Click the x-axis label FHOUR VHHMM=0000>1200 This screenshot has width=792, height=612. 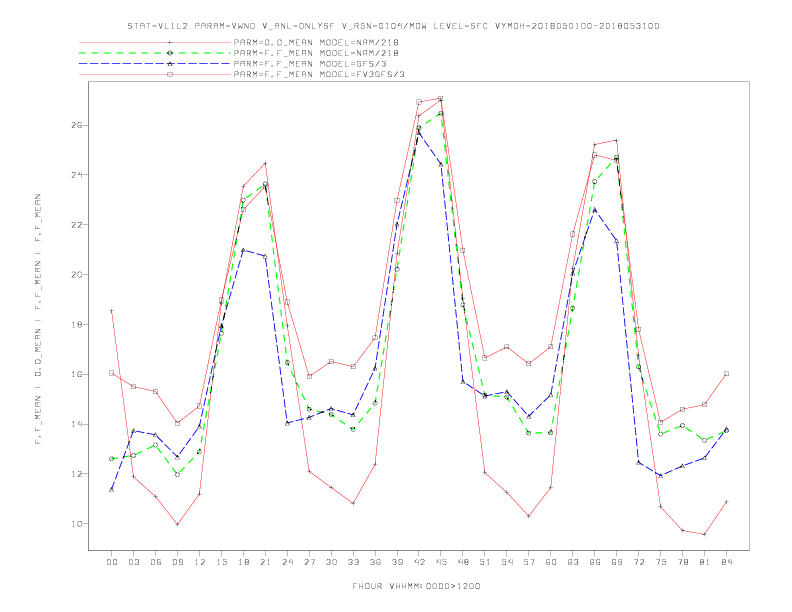tap(416, 586)
